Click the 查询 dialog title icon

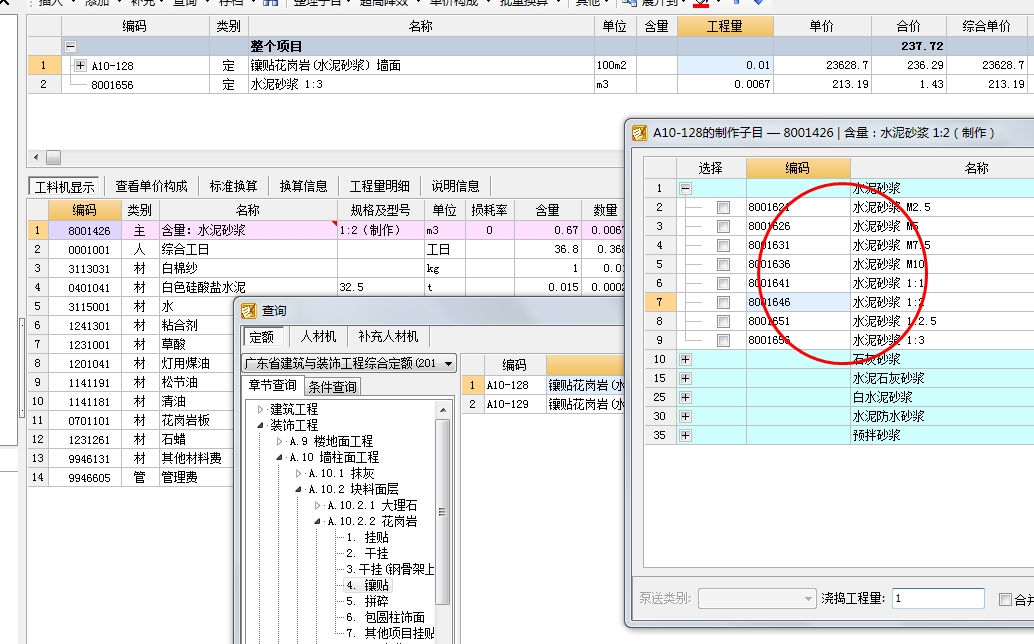249,310
